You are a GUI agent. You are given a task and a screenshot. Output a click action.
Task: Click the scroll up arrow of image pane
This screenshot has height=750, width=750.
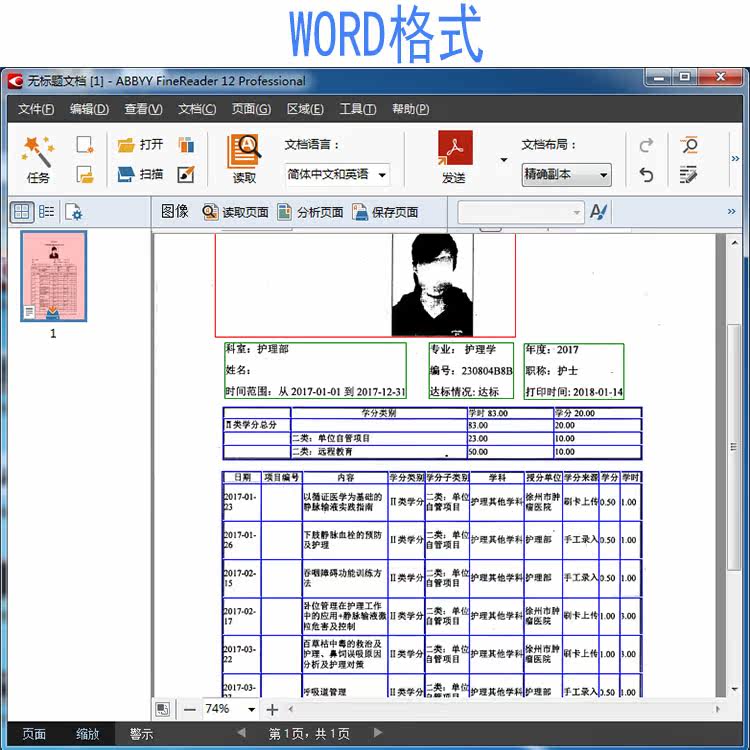(734, 243)
